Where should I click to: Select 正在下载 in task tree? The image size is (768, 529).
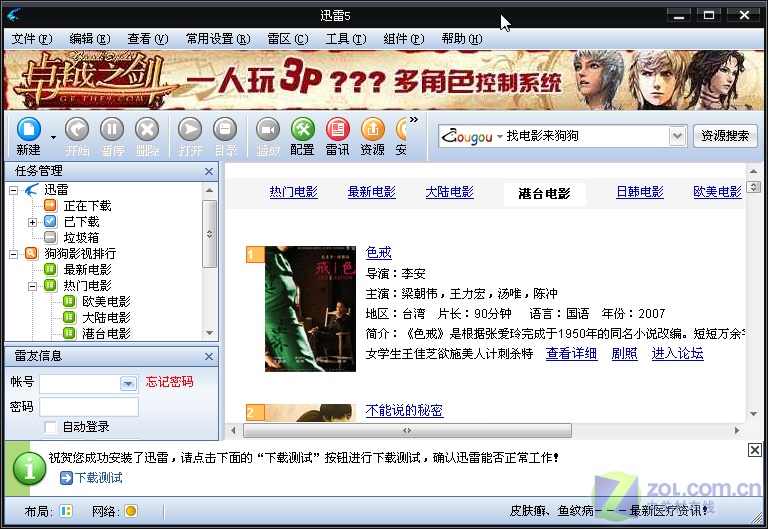(87, 206)
